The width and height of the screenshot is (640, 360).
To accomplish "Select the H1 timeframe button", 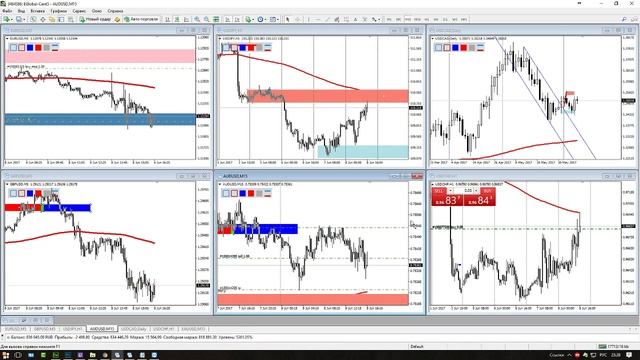I will (x=427, y=19).
